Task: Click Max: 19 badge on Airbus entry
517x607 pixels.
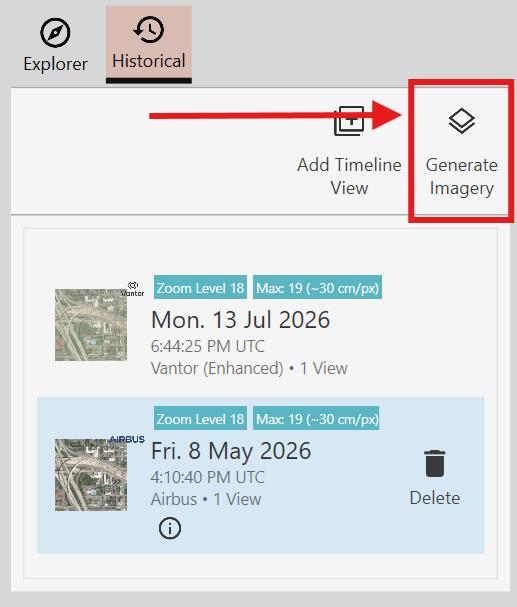Action: coord(316,418)
